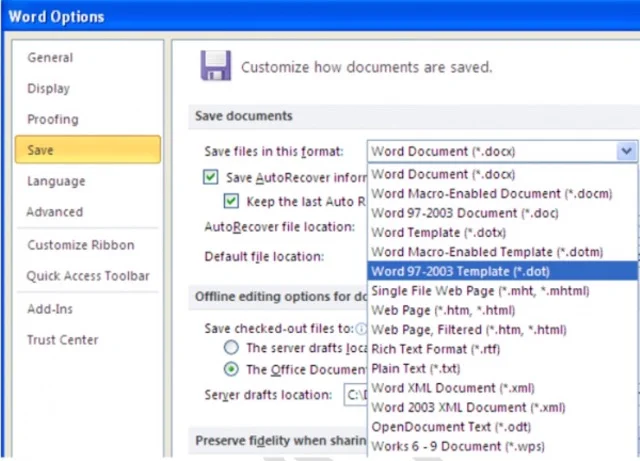This screenshot has width=640, height=461.
Task: Toggle Keep the last AutoRecovered checkbox
Action: [x=231, y=201]
